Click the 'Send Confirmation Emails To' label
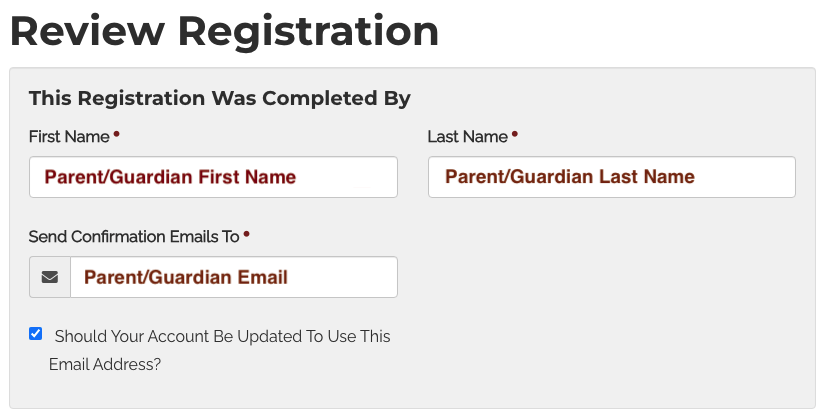Screen dimensions: 829x420 pyautogui.click(x=134, y=237)
